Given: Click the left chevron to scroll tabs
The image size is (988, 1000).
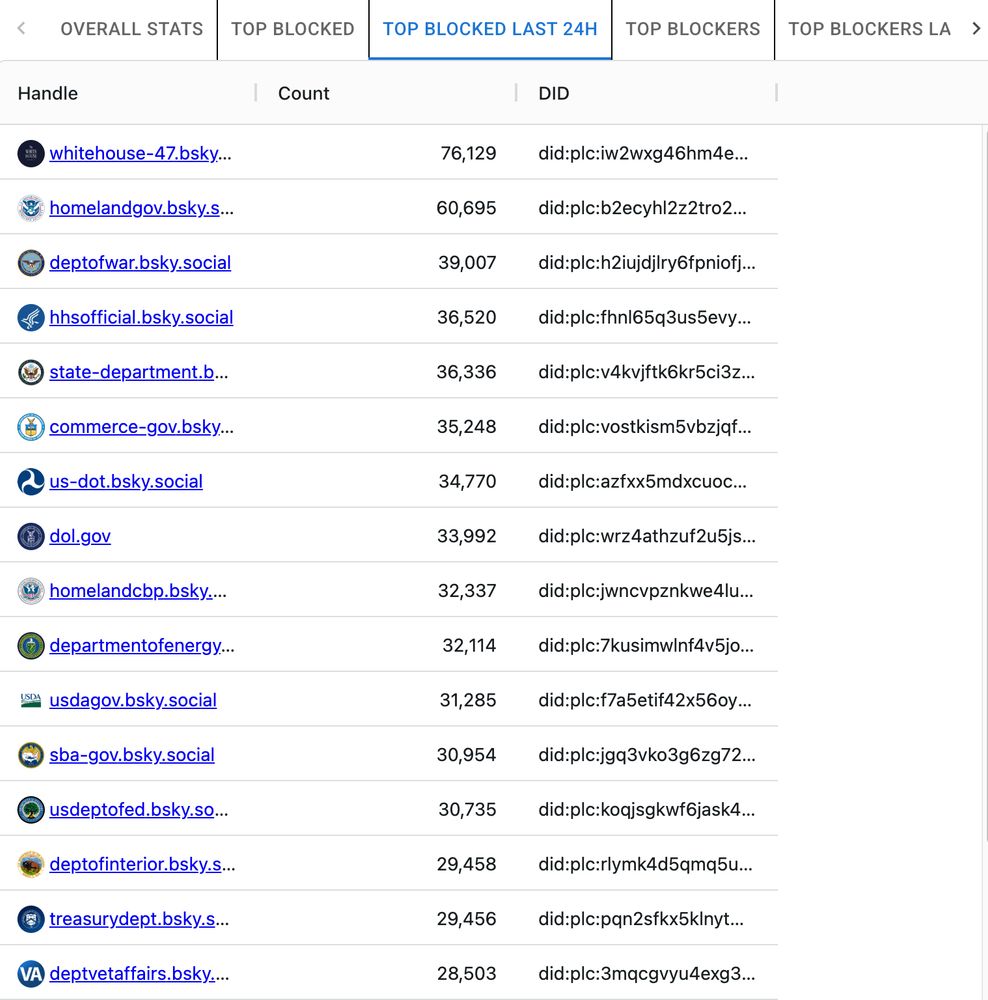Looking at the screenshot, I should point(21,29).
